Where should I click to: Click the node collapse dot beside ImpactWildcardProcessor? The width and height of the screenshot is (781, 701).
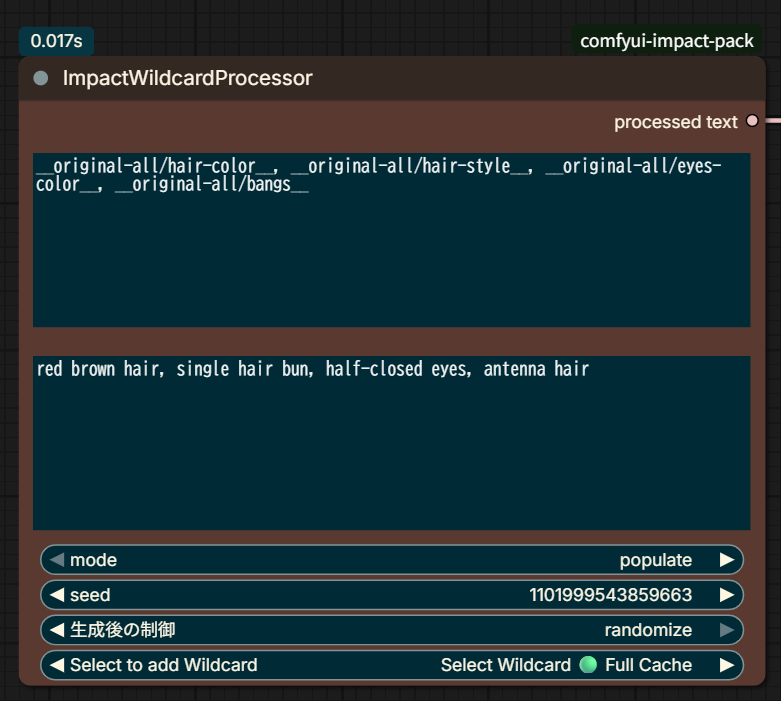(41, 78)
